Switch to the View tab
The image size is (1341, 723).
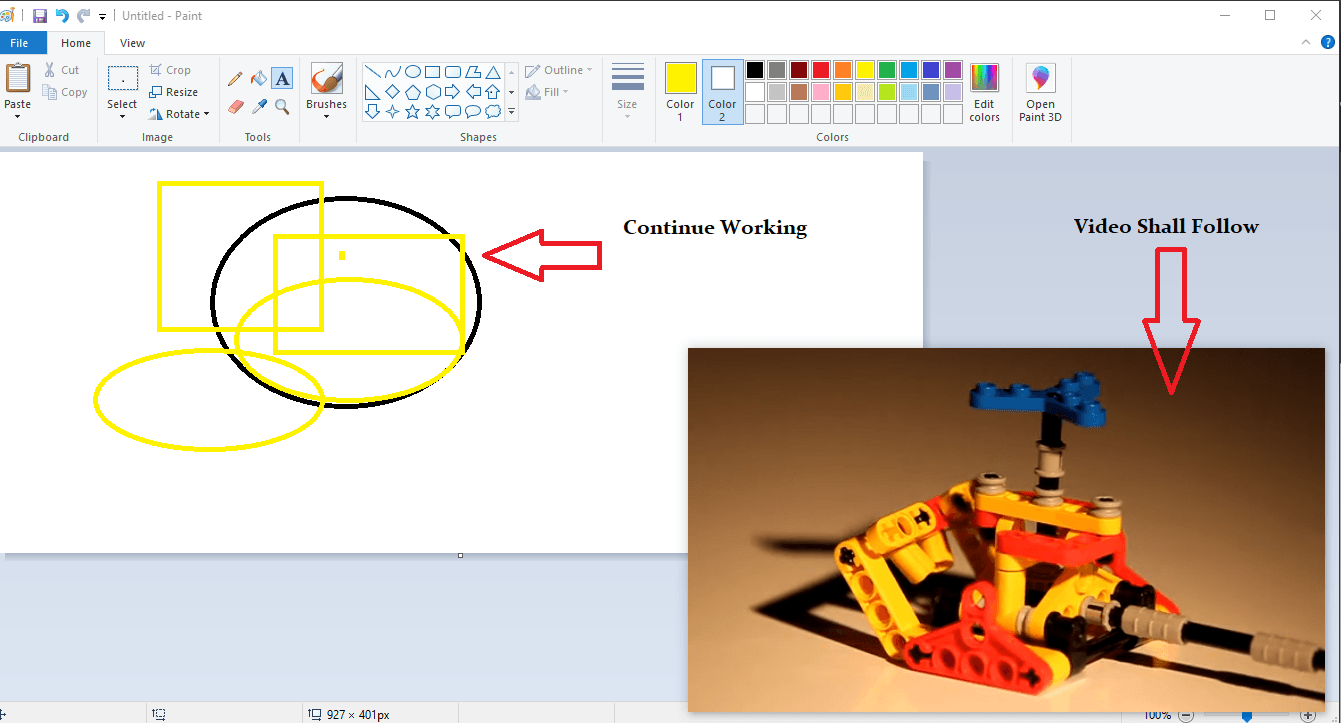(x=132, y=43)
